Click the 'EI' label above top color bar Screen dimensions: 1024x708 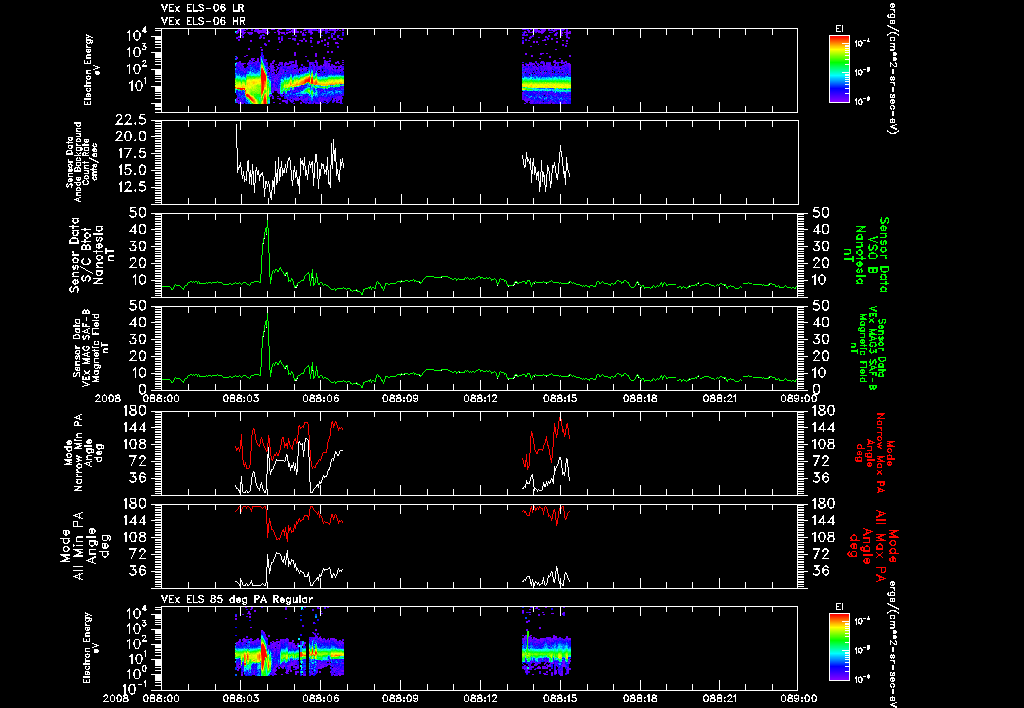pyautogui.click(x=839, y=29)
